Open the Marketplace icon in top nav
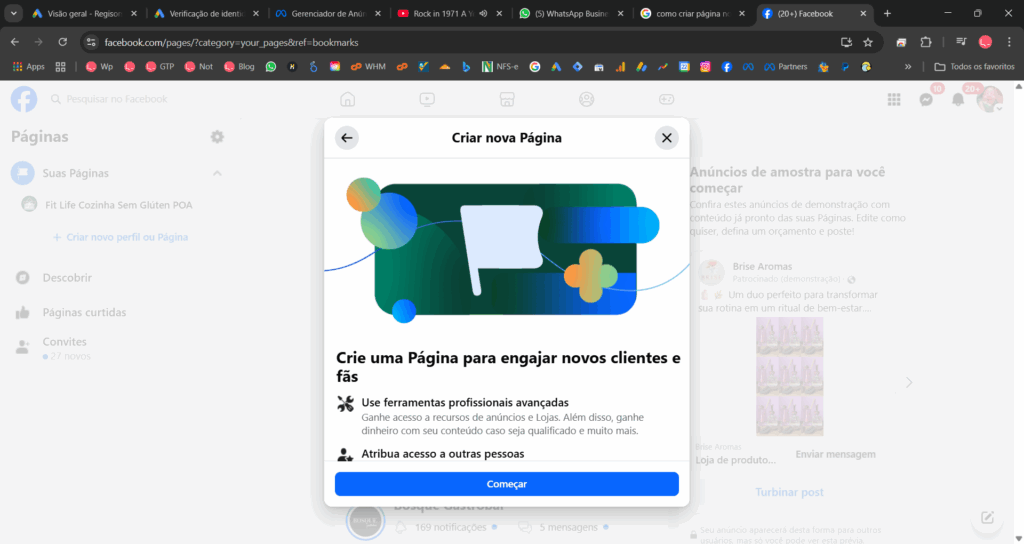Viewport: 1024px width, 544px height. [507, 99]
